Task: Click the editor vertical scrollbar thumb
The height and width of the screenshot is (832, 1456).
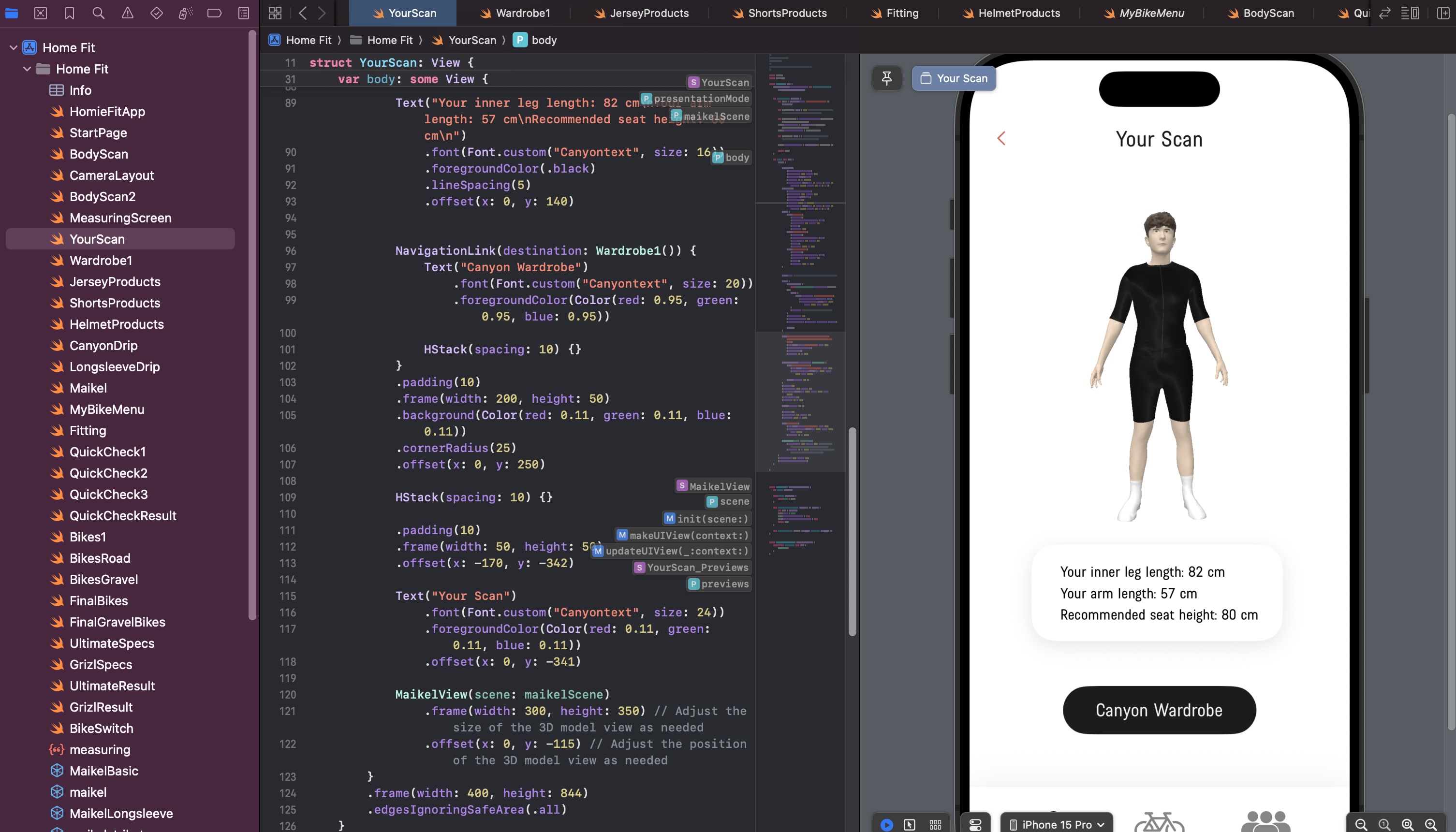Action: pos(852,531)
